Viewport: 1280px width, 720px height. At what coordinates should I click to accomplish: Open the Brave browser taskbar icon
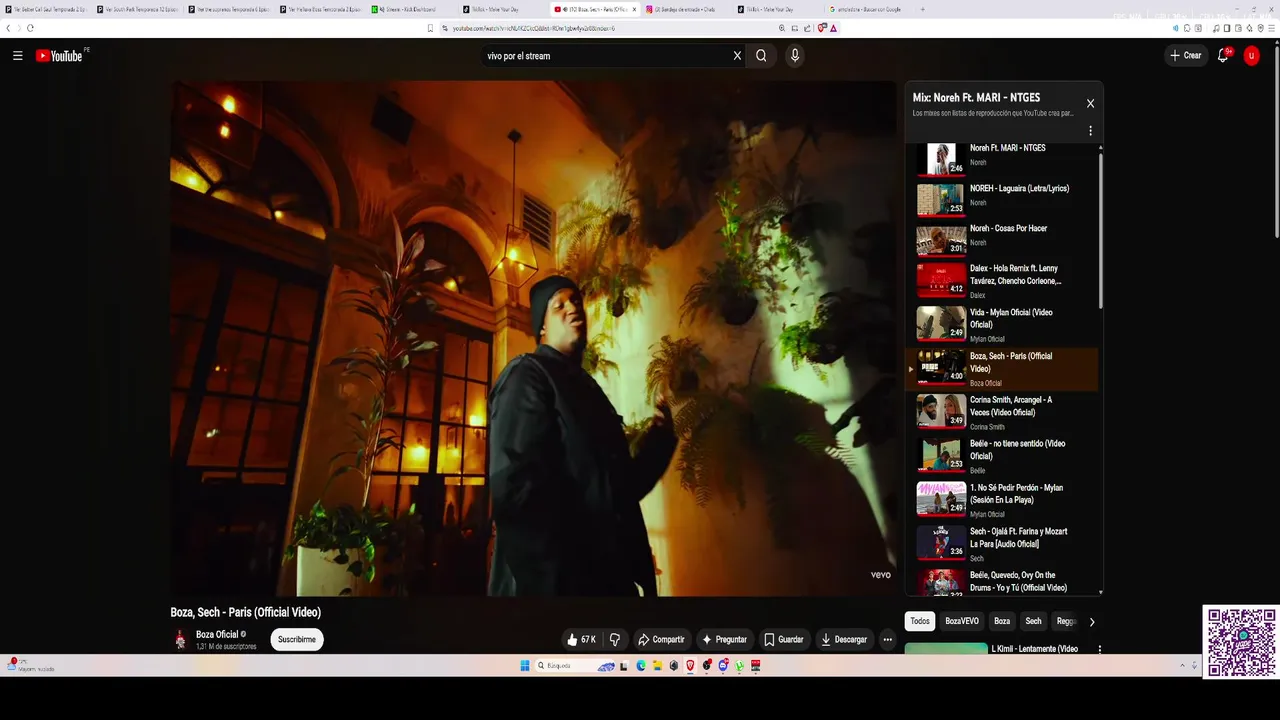pos(690,665)
